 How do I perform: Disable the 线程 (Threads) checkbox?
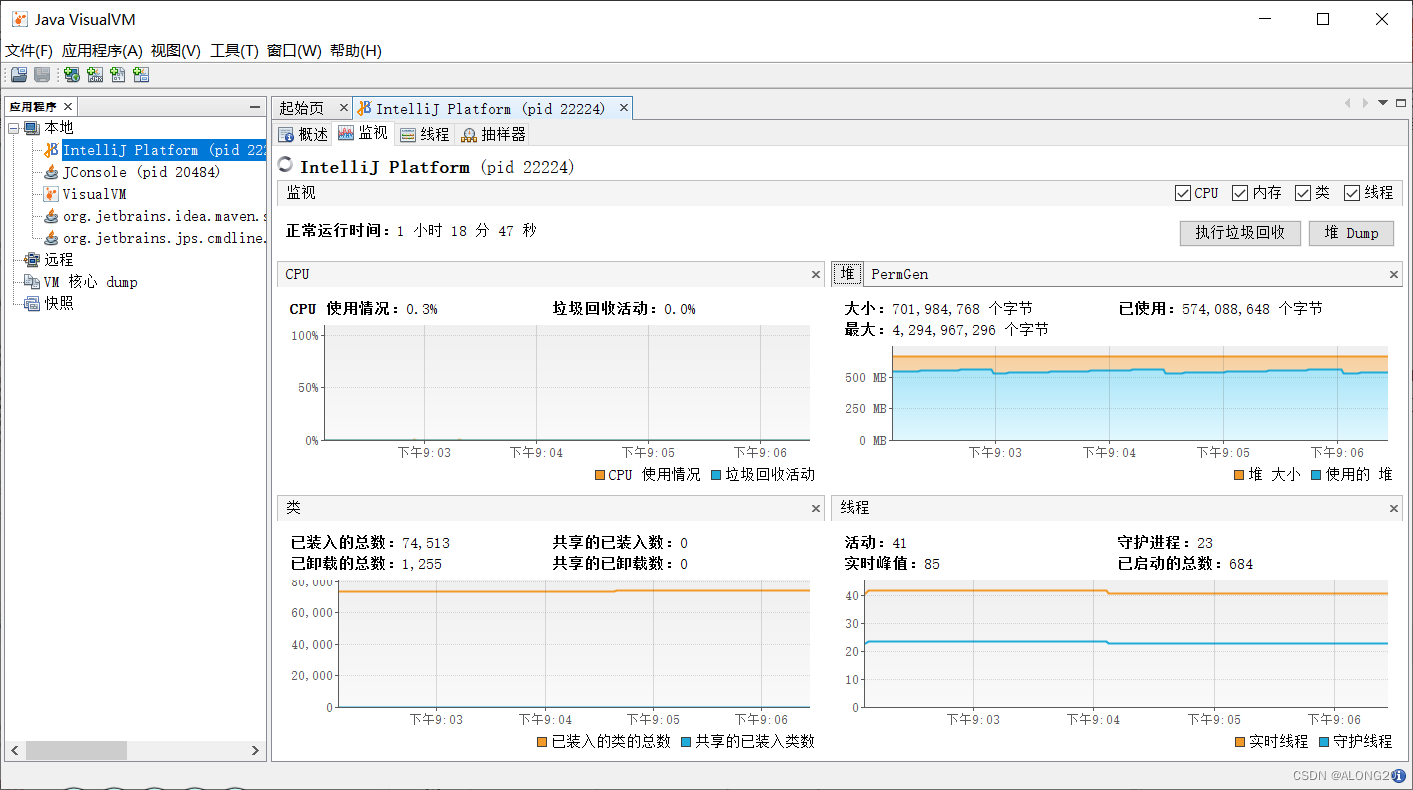coord(1352,193)
